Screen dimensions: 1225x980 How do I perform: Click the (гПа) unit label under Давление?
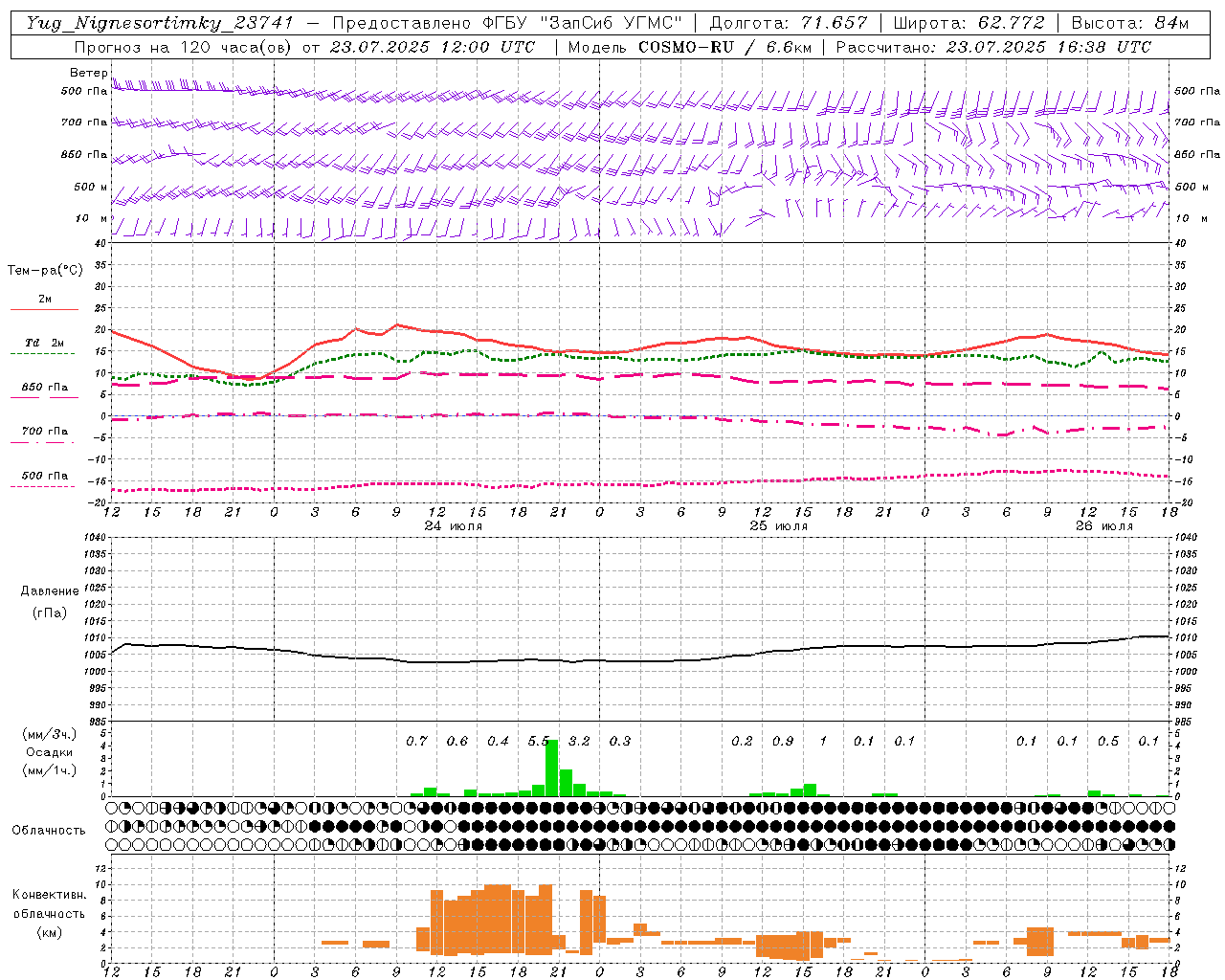(x=50, y=613)
